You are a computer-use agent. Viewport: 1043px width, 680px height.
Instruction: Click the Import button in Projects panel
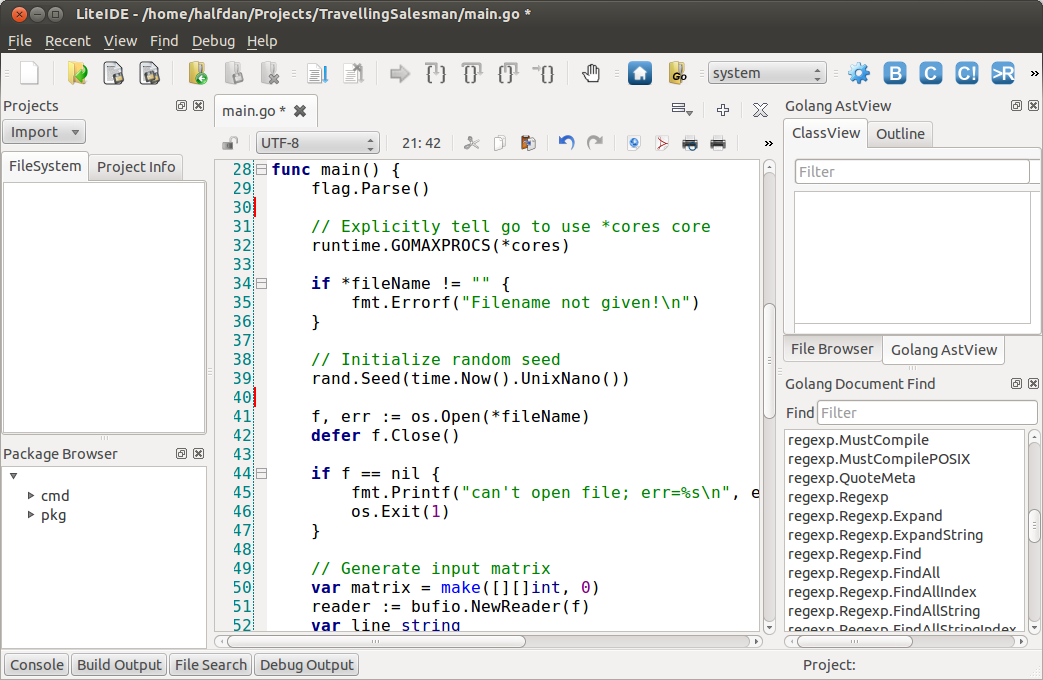click(x=44, y=132)
